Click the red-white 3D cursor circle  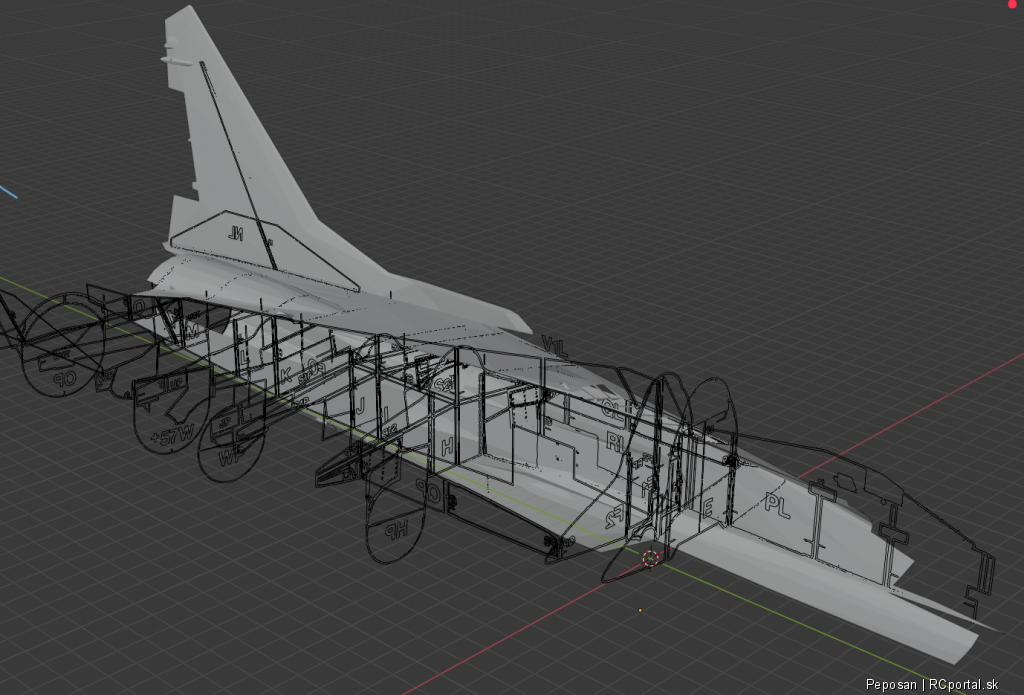tap(650, 558)
